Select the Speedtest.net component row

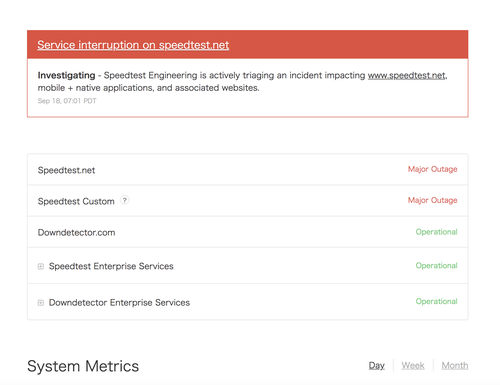point(248,170)
